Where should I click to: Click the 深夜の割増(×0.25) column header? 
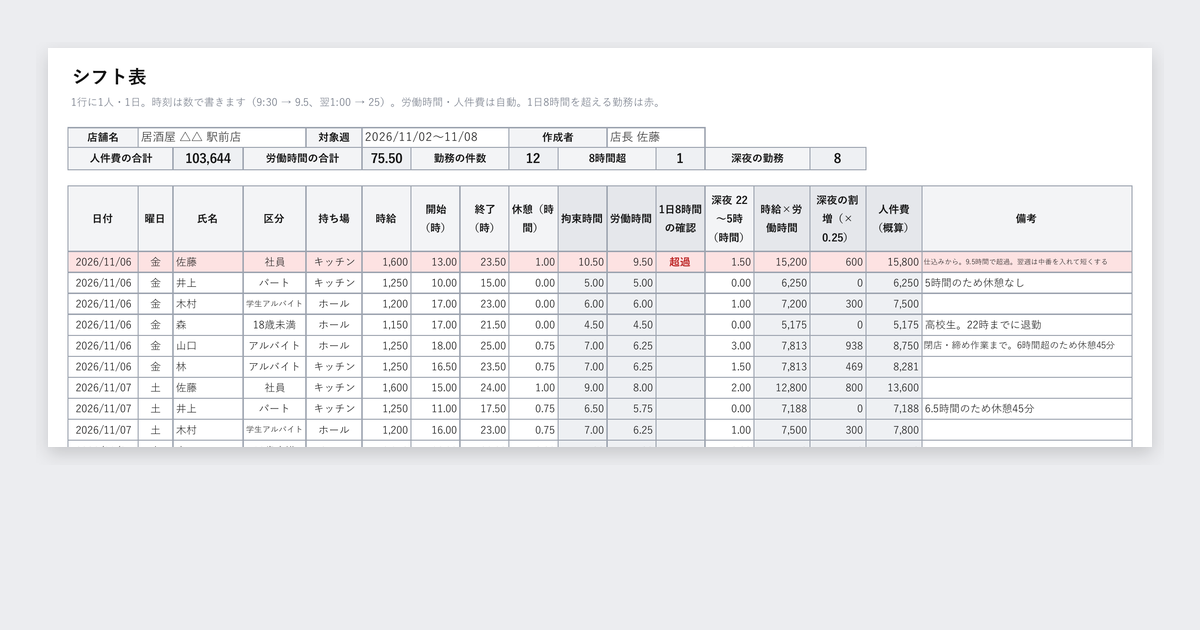coord(837,218)
